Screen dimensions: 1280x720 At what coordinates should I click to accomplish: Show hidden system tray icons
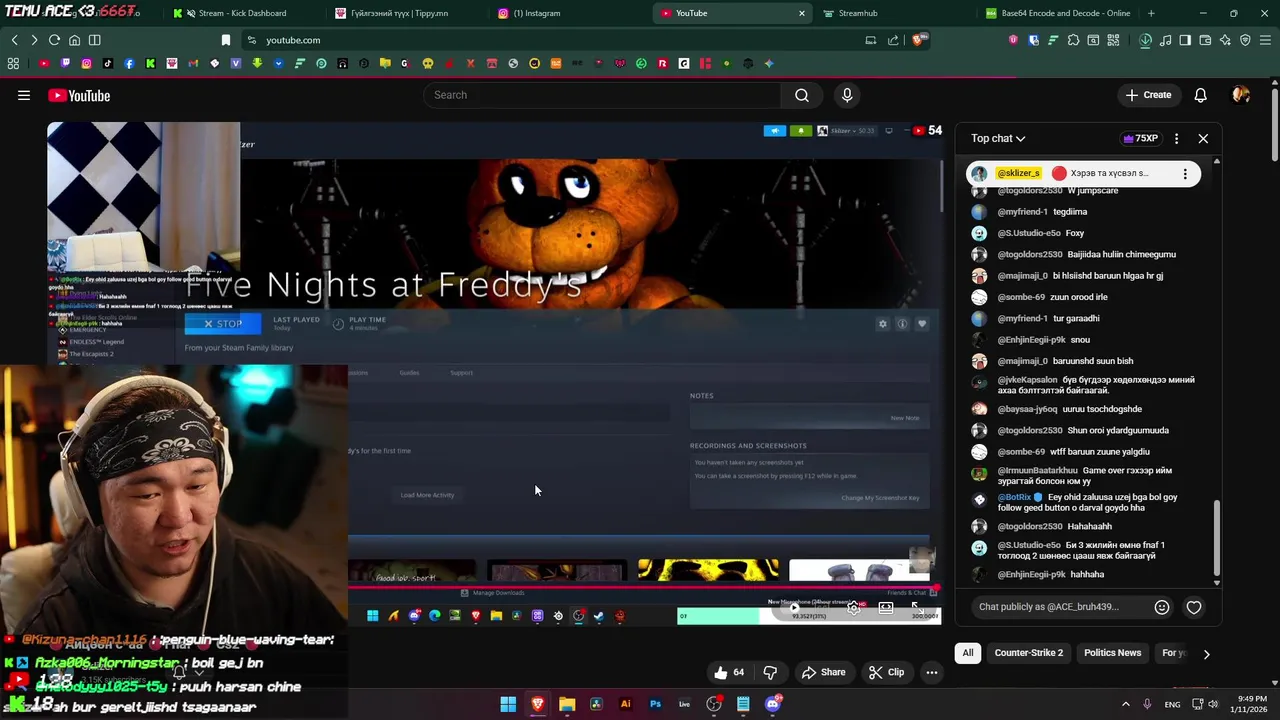point(1125,704)
